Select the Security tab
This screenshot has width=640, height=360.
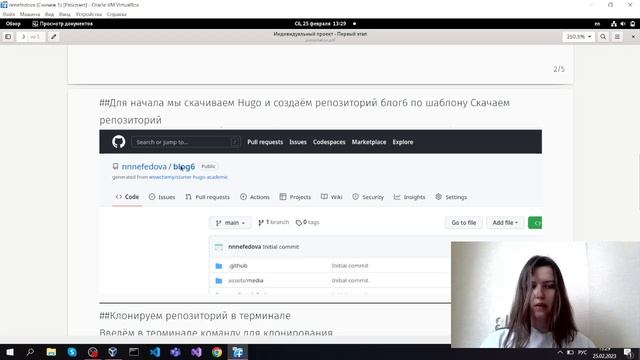pyautogui.click(x=368, y=197)
